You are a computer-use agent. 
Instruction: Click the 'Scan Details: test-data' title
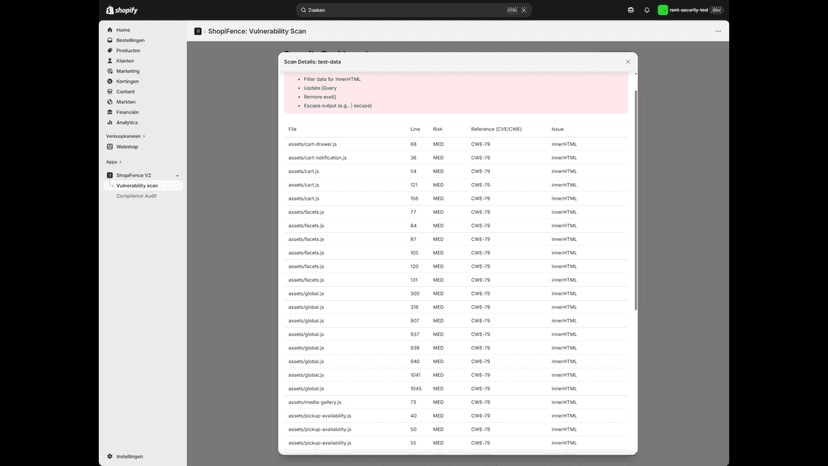click(x=313, y=62)
